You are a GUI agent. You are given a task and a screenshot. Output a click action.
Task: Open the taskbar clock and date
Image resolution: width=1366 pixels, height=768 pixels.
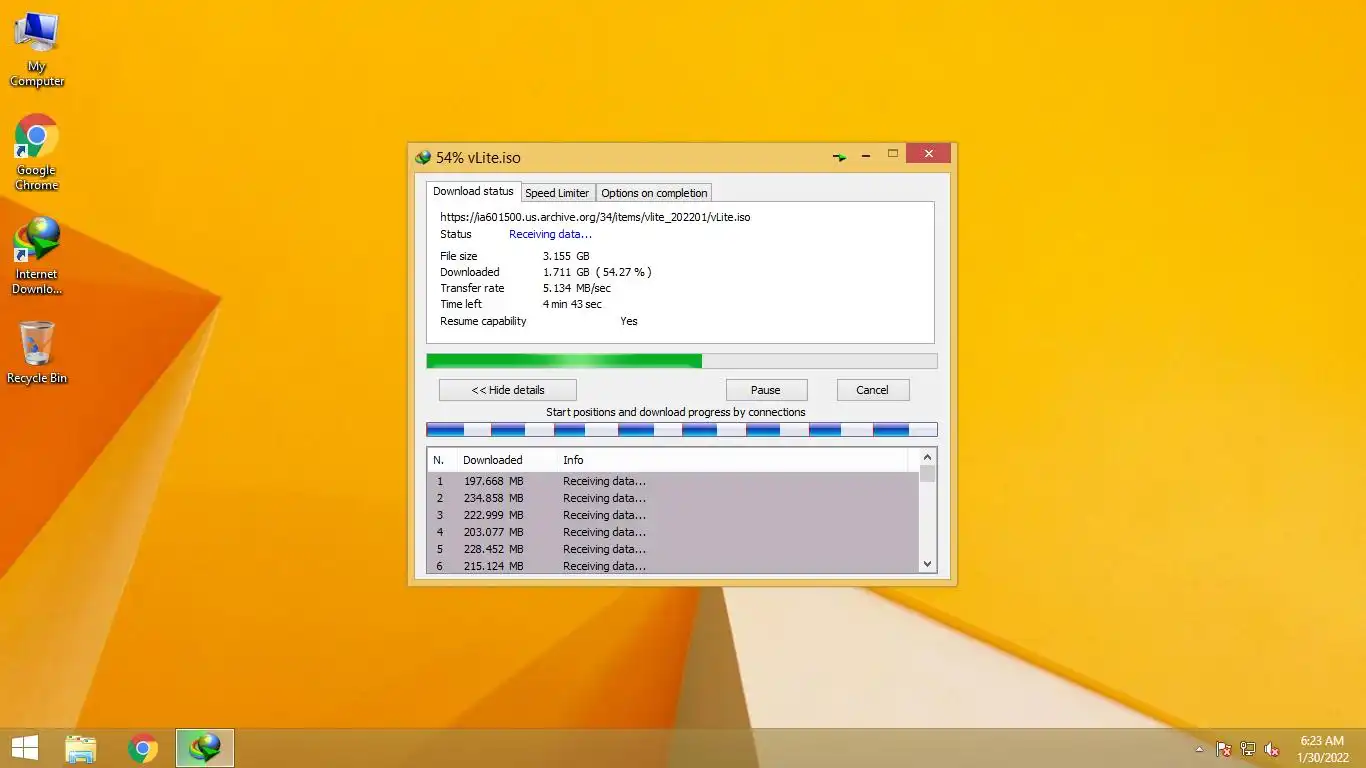[x=1322, y=749]
